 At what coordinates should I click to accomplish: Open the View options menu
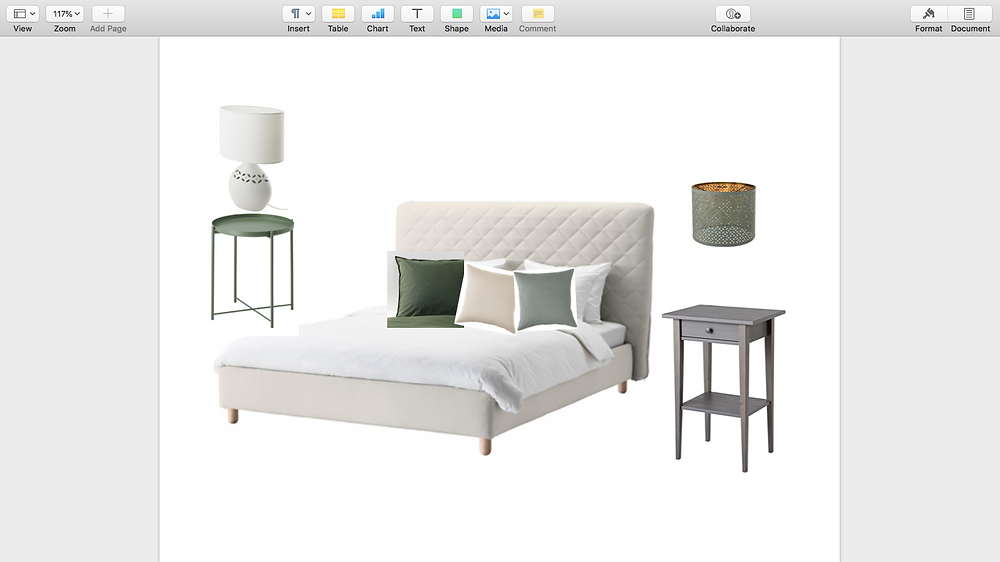click(23, 14)
